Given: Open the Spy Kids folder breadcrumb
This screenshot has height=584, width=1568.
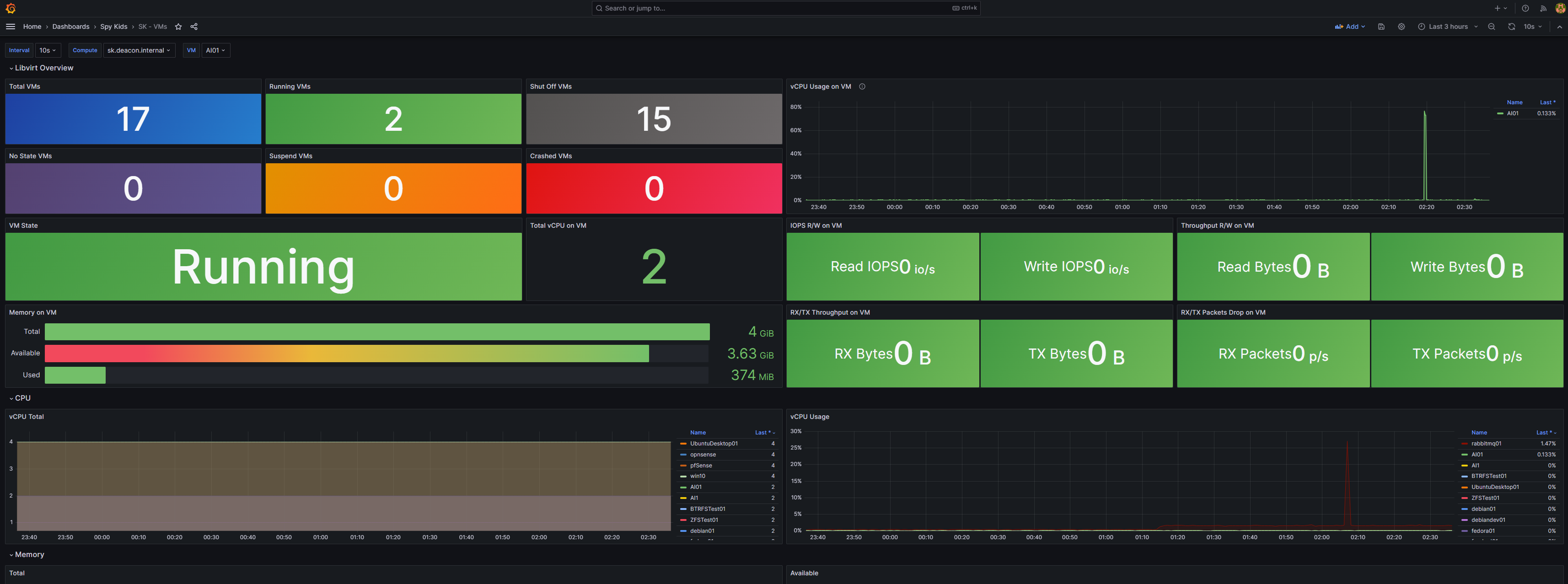Looking at the screenshot, I should (114, 27).
